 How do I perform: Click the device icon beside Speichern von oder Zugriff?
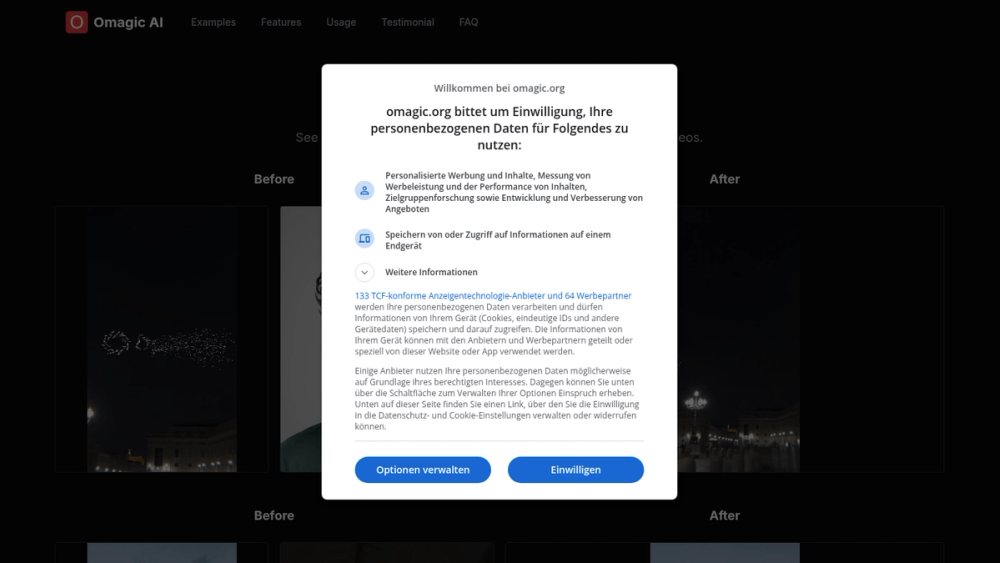tap(364, 238)
